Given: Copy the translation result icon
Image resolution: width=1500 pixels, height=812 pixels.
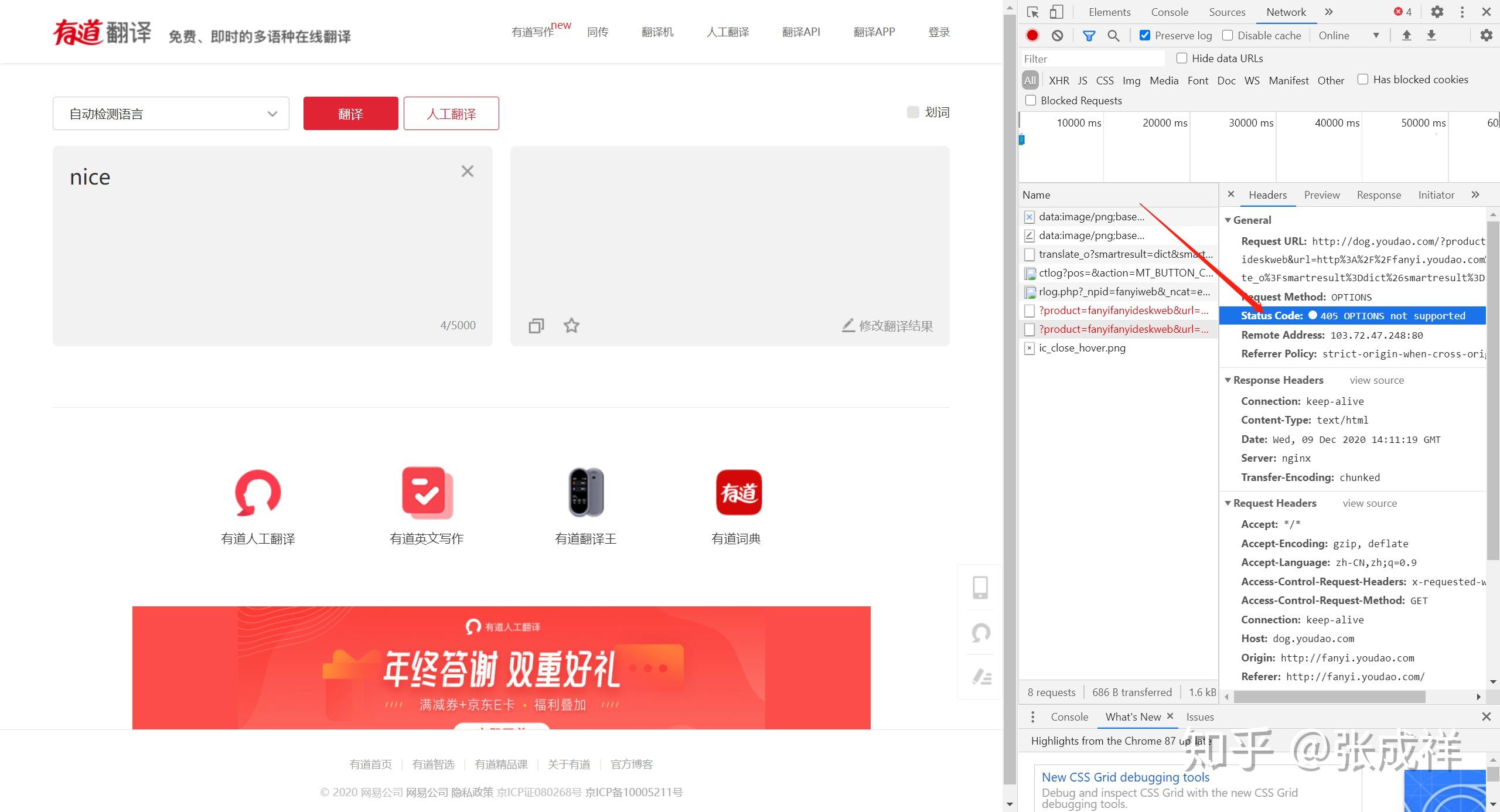Looking at the screenshot, I should click(536, 326).
